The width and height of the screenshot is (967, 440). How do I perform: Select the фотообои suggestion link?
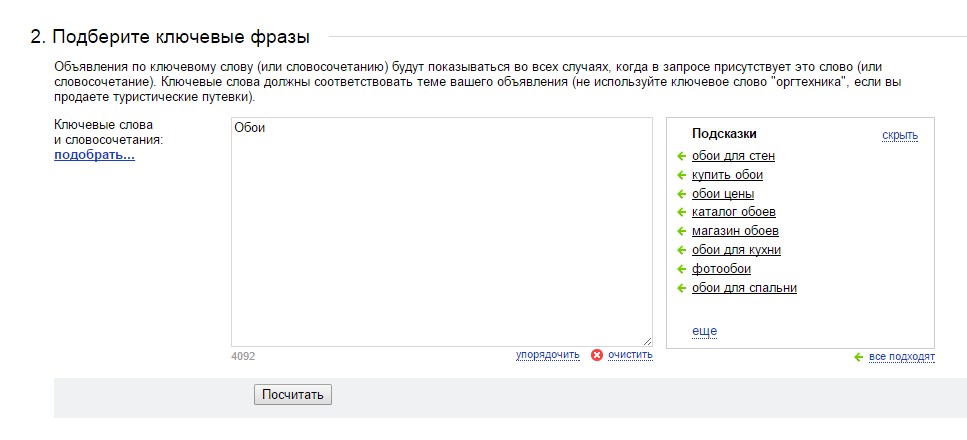[721, 269]
